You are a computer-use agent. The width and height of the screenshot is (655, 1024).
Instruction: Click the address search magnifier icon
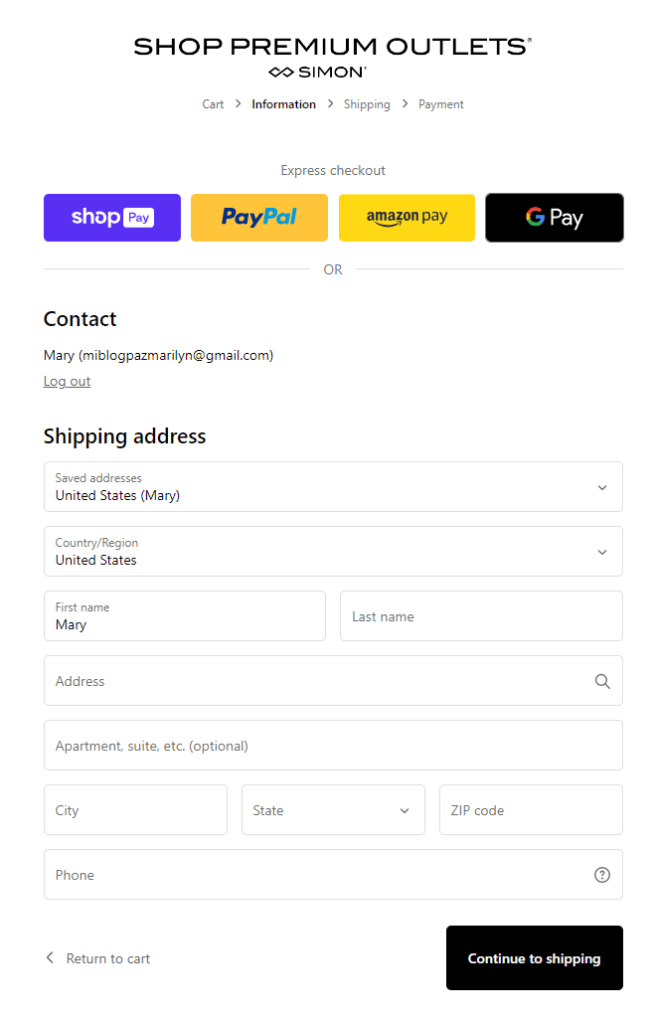click(602, 681)
